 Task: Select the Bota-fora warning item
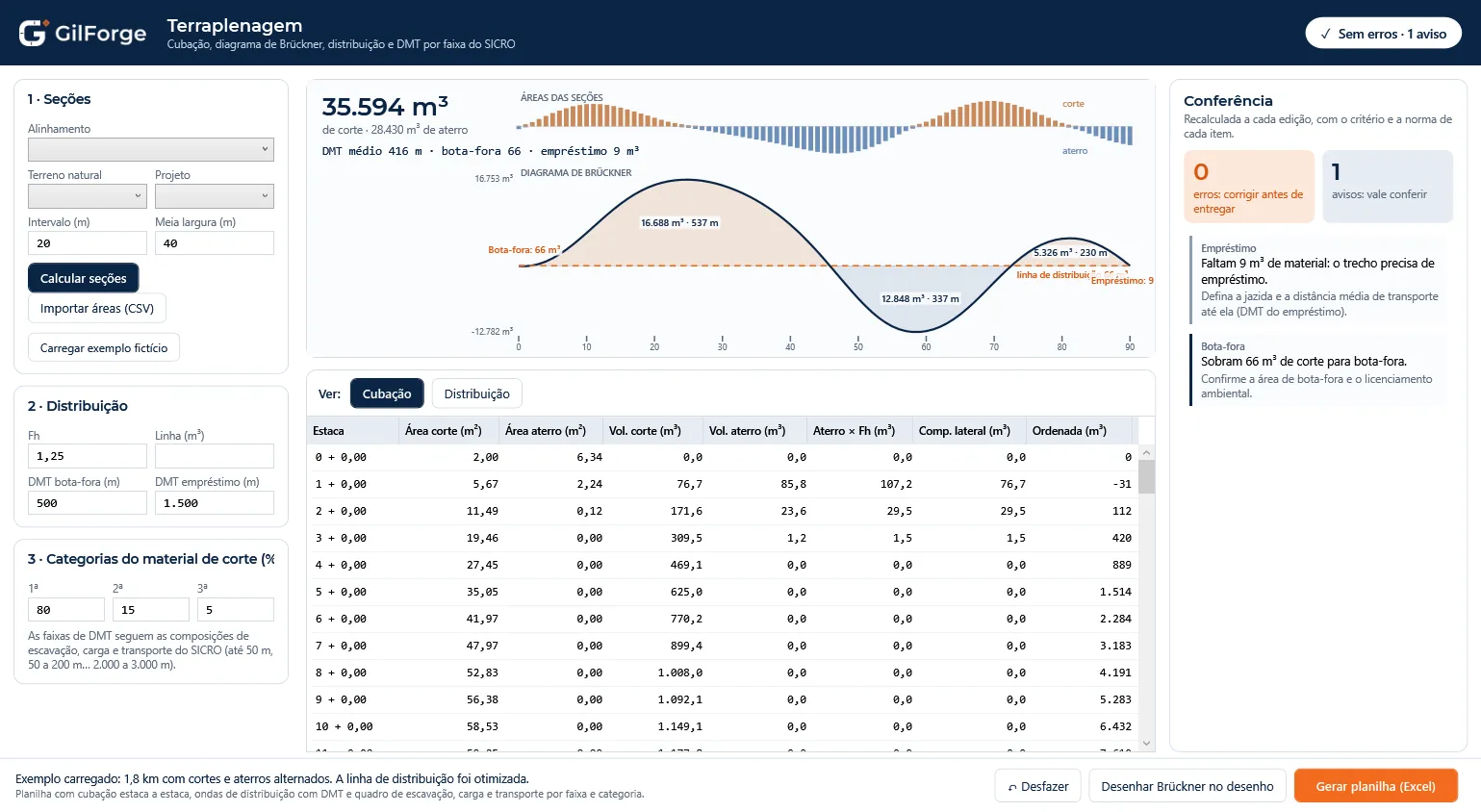pyautogui.click(x=1318, y=369)
